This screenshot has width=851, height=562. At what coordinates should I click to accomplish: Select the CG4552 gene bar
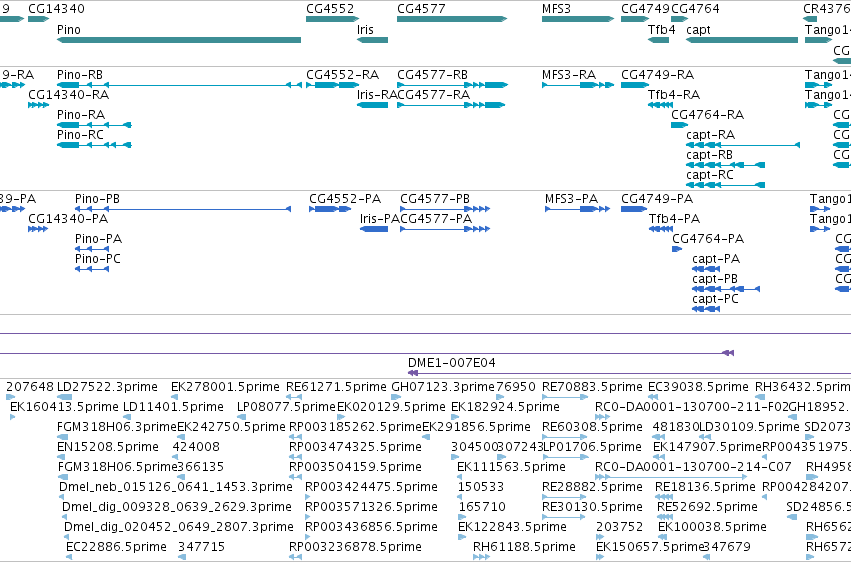click(x=332, y=19)
